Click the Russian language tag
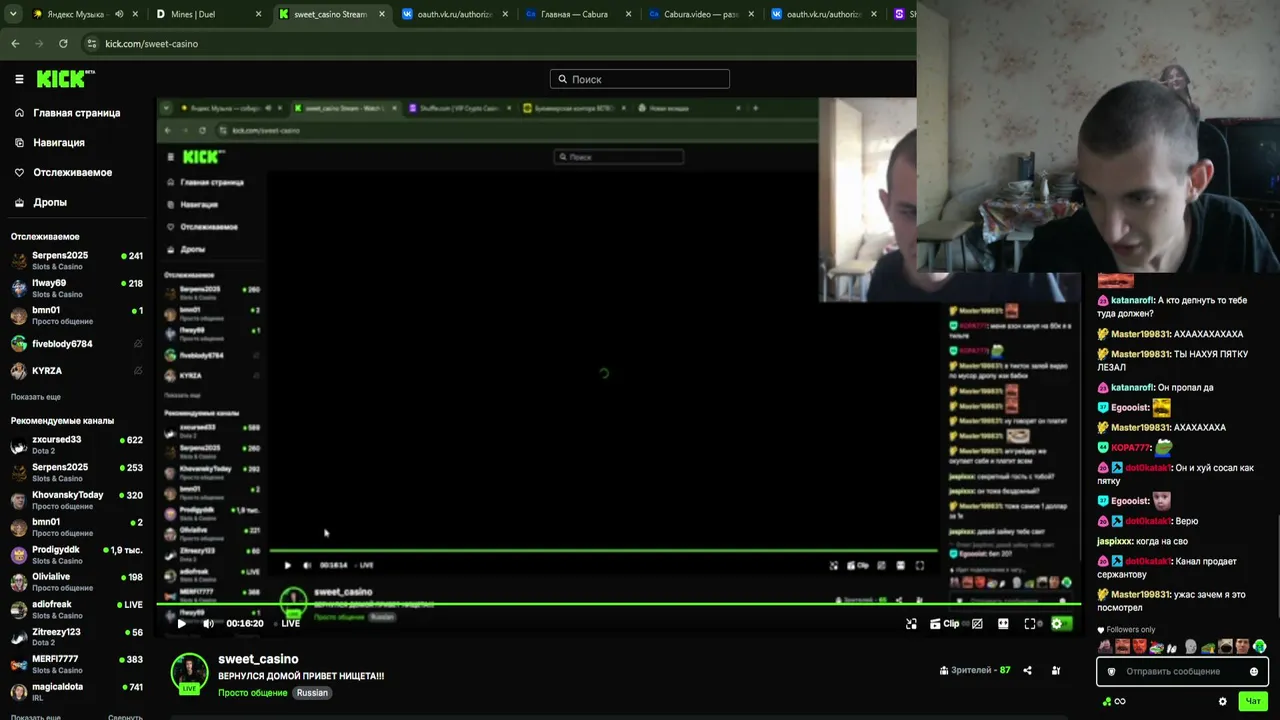The width and height of the screenshot is (1280, 720). 312,693
